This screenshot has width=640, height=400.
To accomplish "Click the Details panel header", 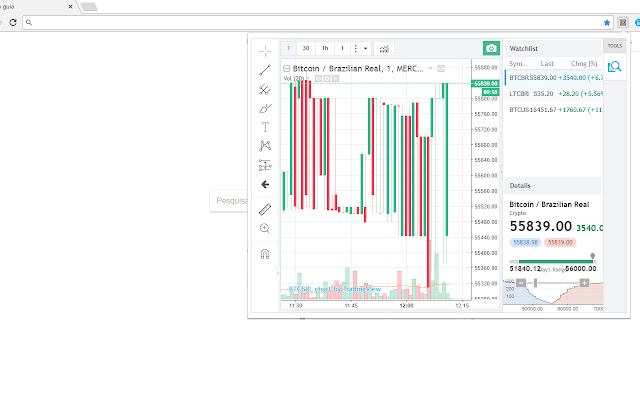I will (x=553, y=186).
